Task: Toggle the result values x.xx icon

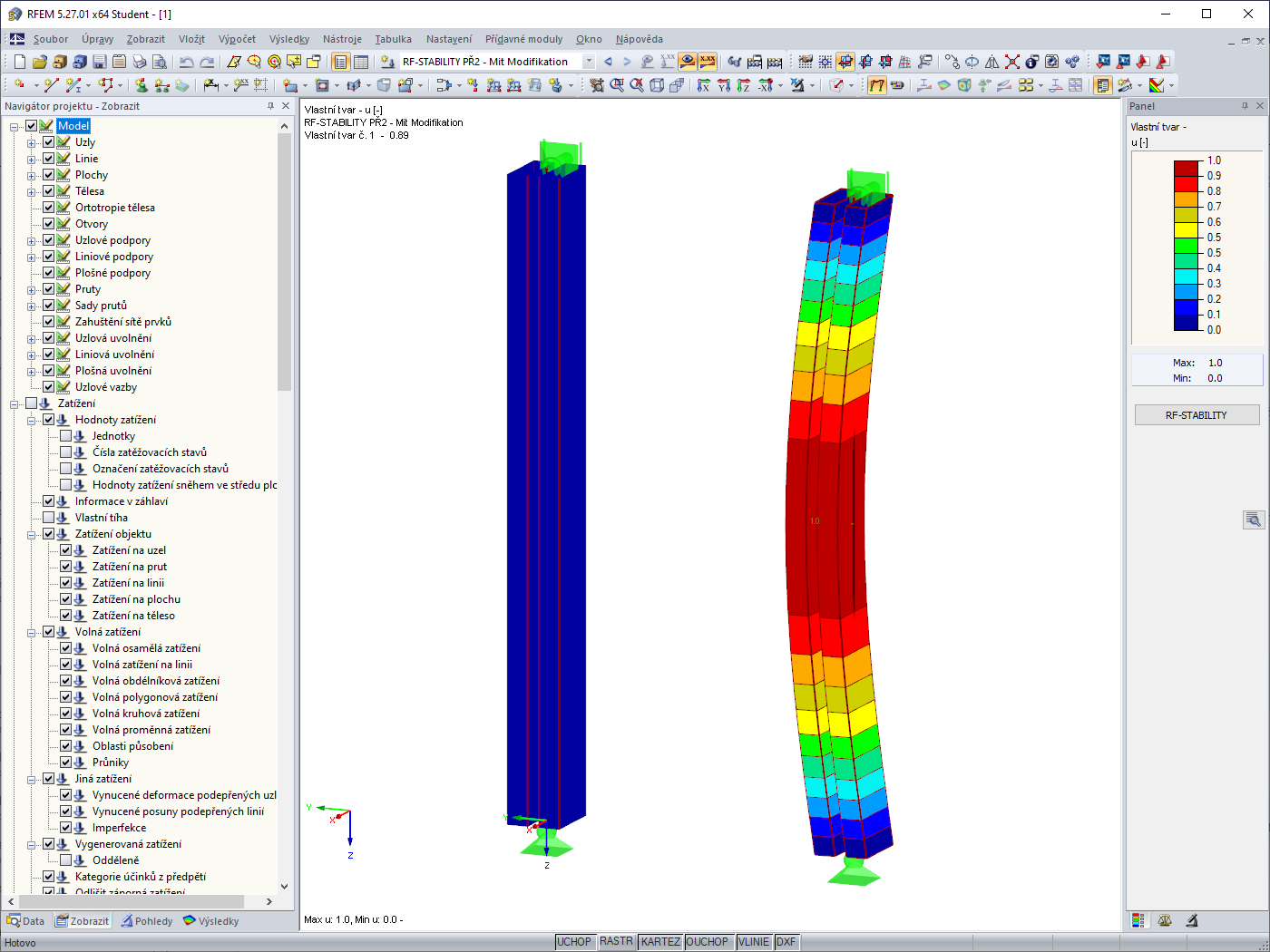Action: coord(708,62)
